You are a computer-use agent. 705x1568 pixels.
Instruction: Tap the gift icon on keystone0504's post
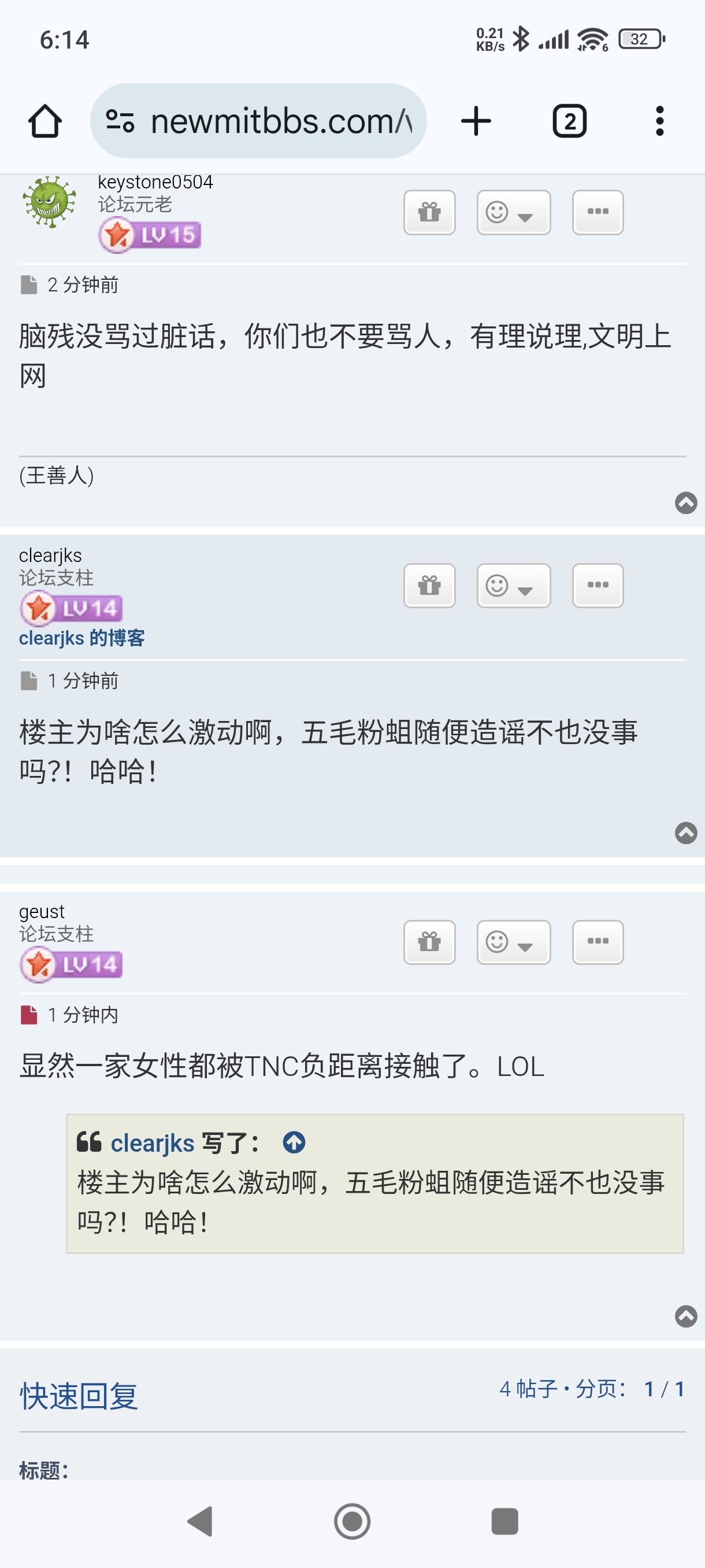(x=429, y=212)
